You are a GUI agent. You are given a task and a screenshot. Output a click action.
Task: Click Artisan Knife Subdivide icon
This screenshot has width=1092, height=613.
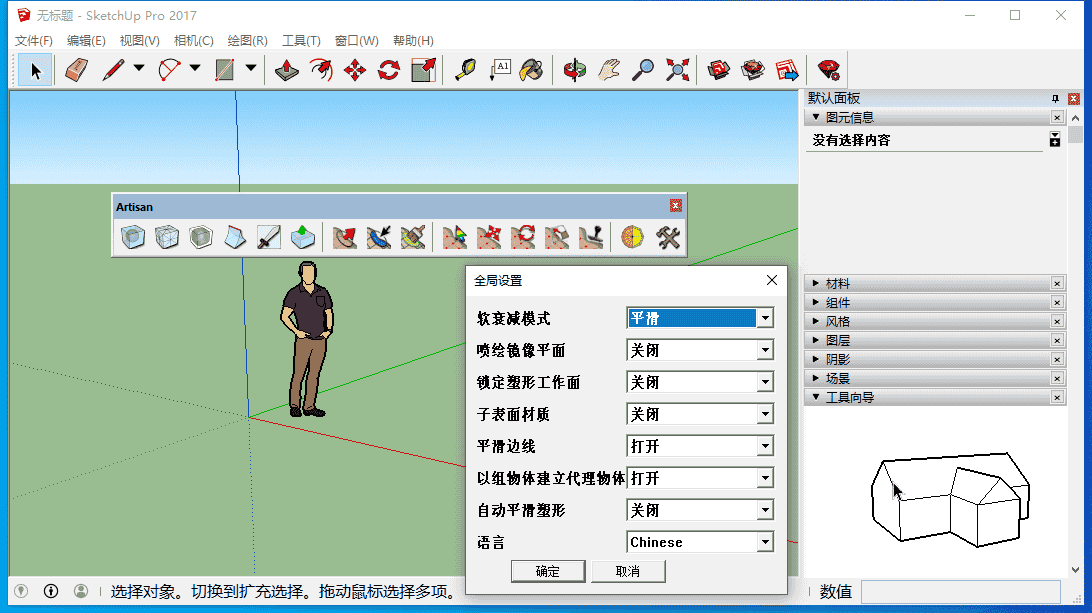point(269,237)
